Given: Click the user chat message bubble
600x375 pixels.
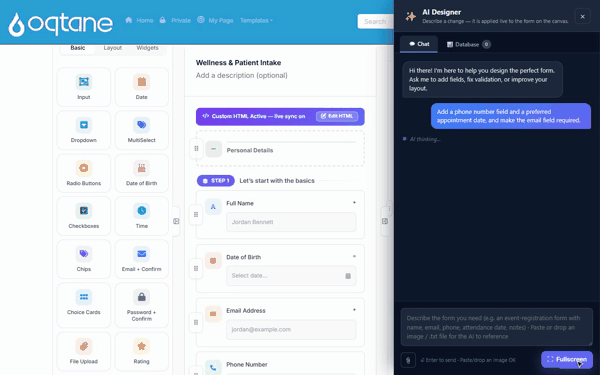Looking at the screenshot, I should click(x=511, y=116).
